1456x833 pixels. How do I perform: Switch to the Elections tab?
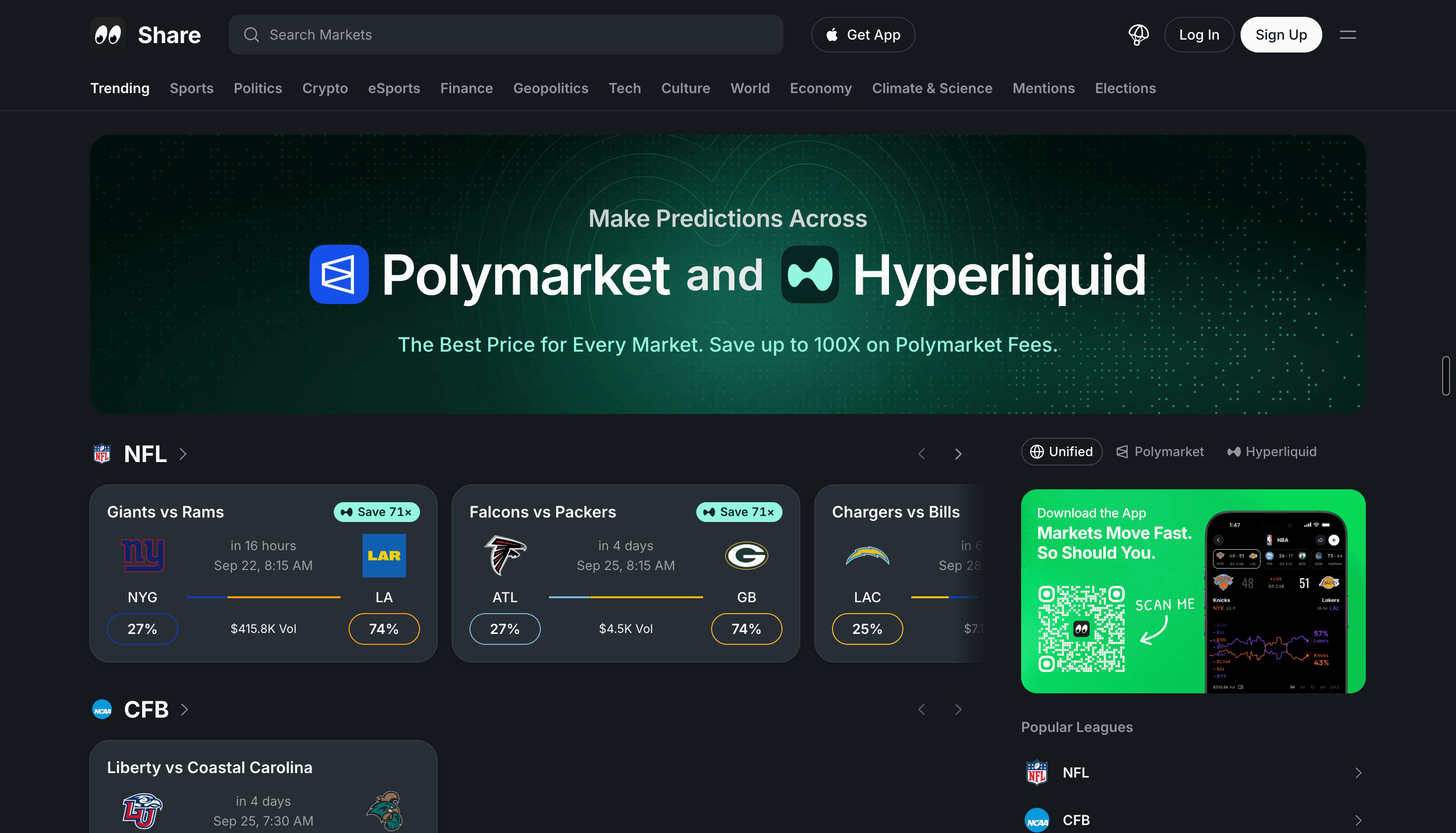point(1125,88)
